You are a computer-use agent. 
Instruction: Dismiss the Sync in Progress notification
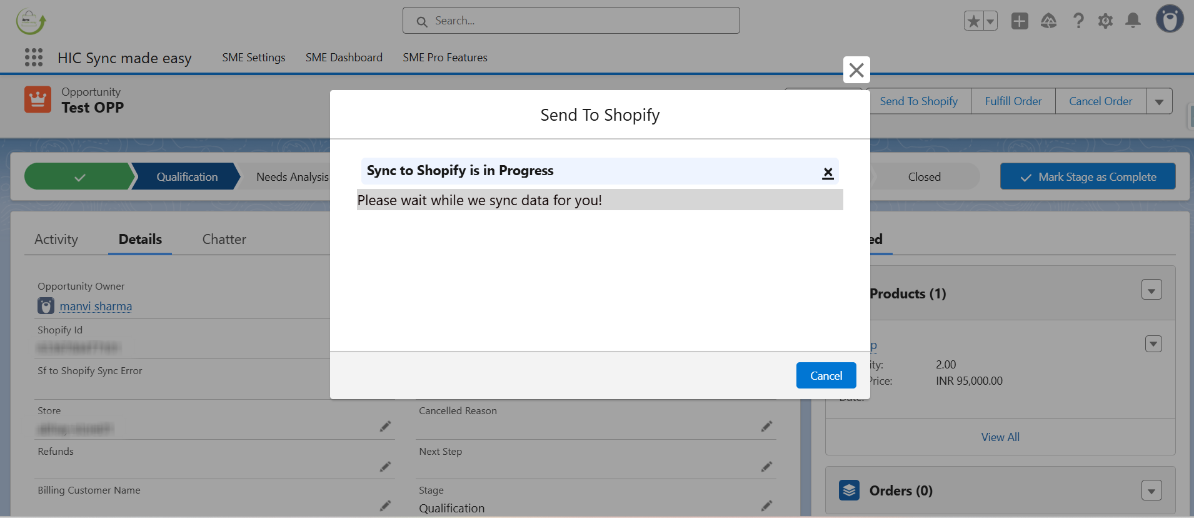pyautogui.click(x=828, y=172)
